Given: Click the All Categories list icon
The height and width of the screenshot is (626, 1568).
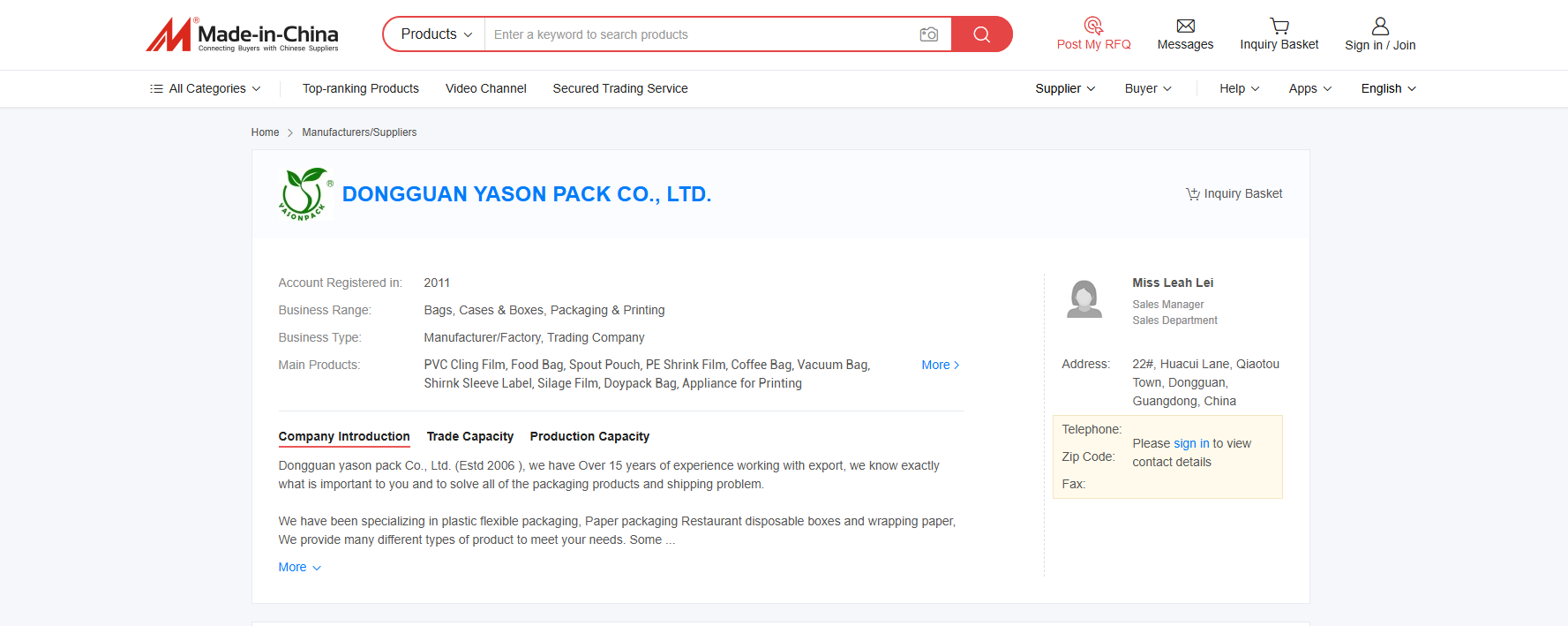Looking at the screenshot, I should [156, 88].
